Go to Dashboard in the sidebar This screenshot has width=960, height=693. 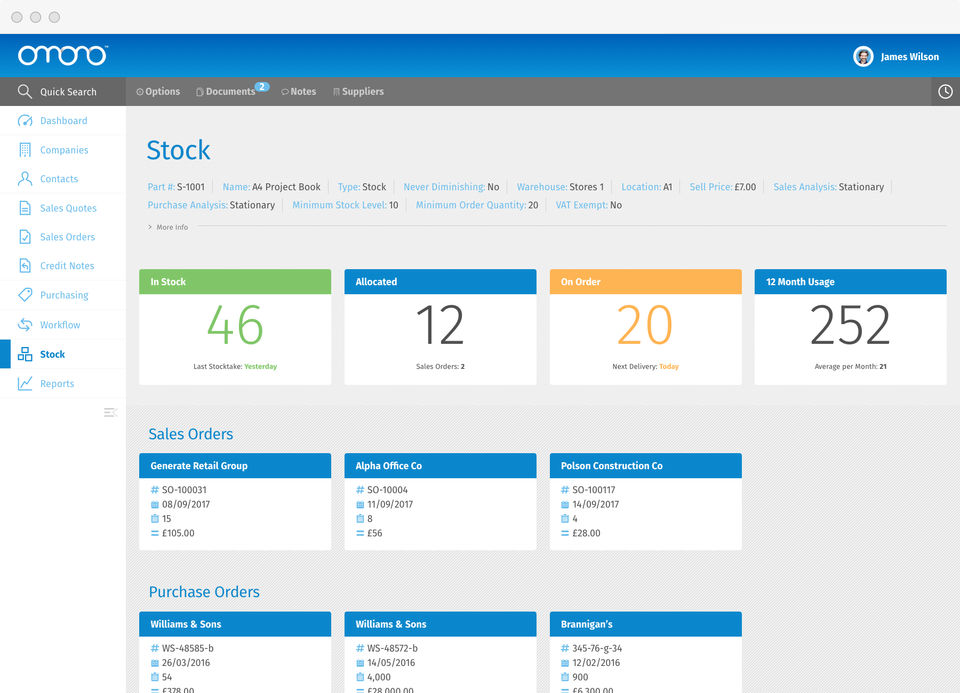tap(63, 121)
